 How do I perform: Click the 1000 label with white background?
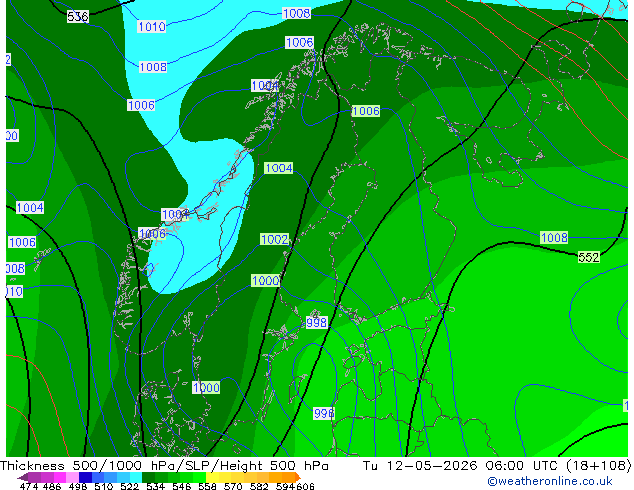tap(206, 388)
